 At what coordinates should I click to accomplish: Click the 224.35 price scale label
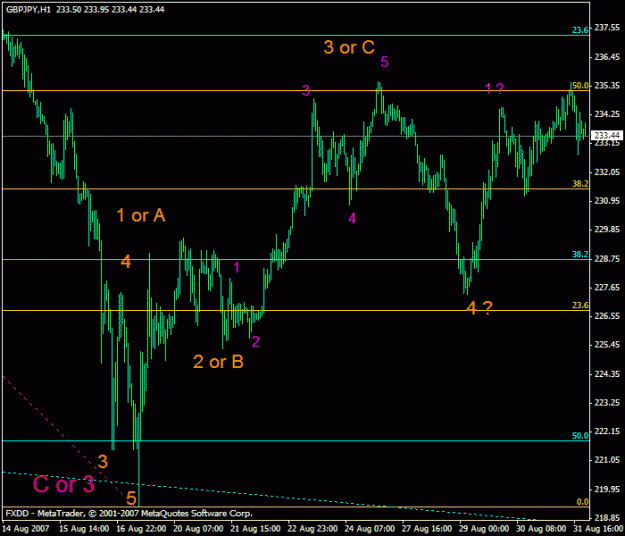click(607, 374)
